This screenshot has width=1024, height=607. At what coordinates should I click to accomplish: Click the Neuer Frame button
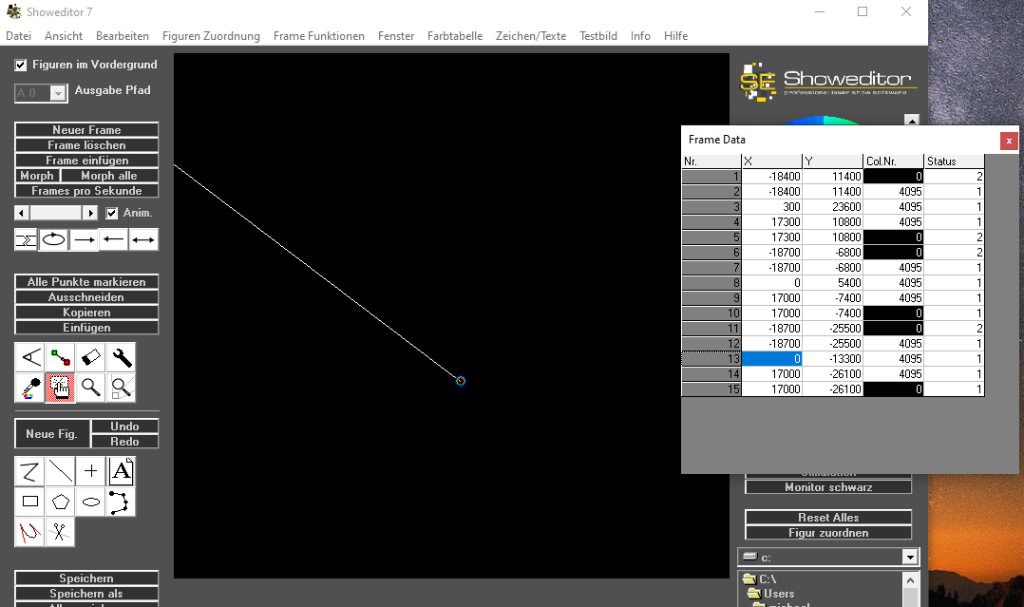point(86,130)
